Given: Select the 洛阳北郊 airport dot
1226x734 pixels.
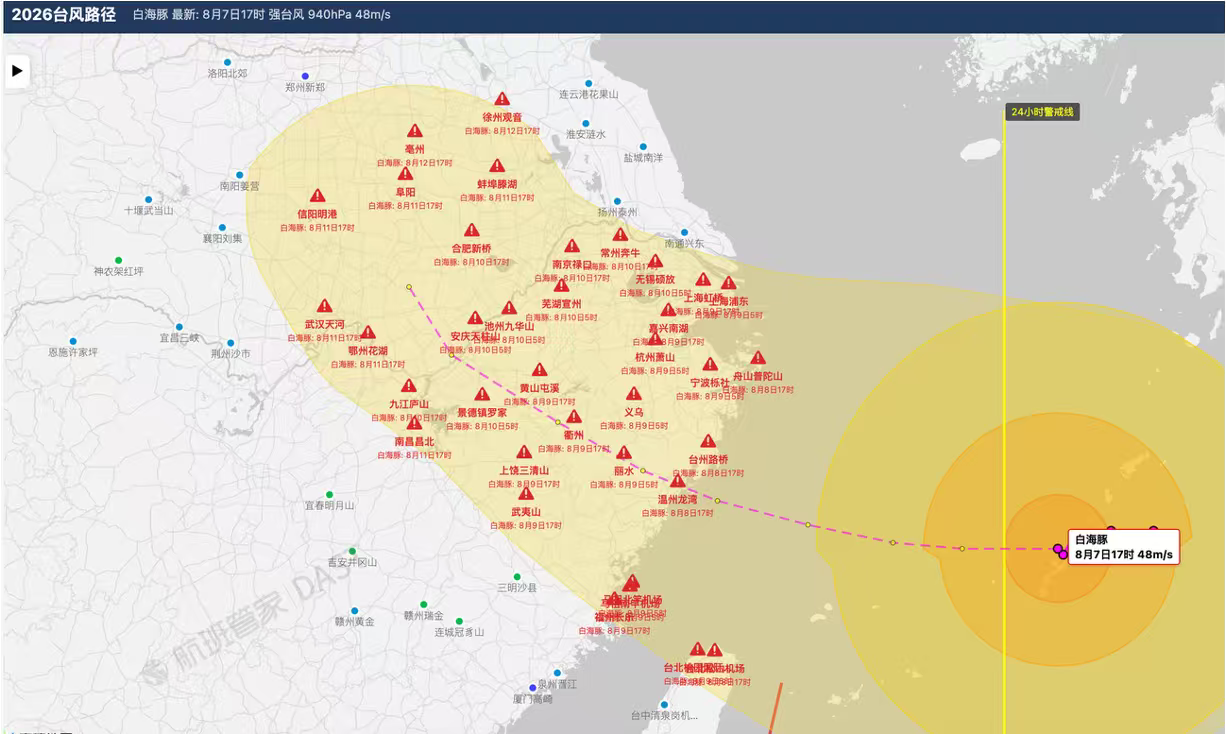Looking at the screenshot, I should pyautogui.click(x=227, y=62).
